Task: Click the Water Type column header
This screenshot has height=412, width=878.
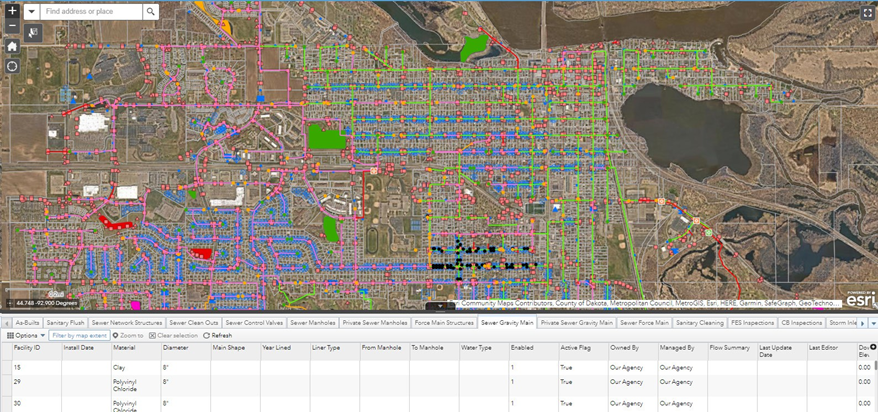Action: click(x=484, y=351)
